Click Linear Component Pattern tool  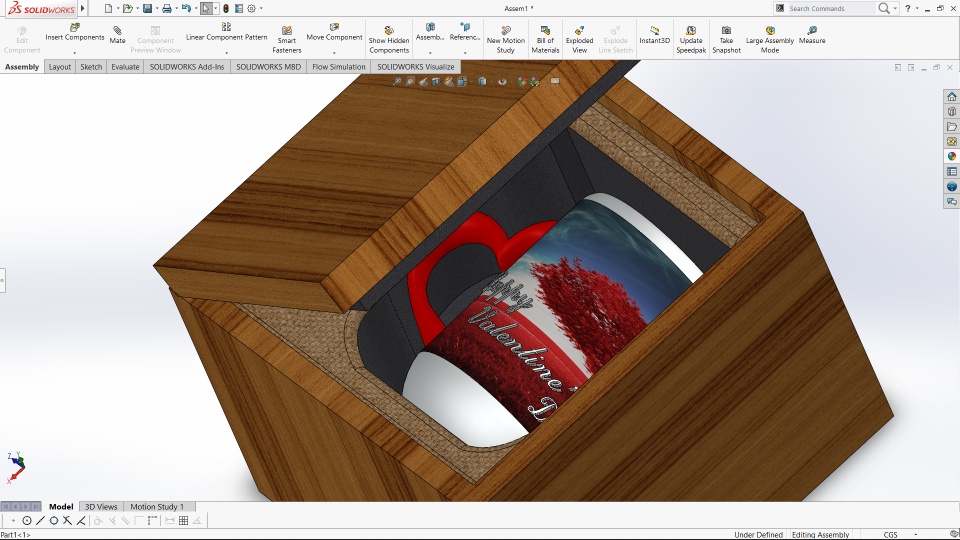click(x=227, y=32)
